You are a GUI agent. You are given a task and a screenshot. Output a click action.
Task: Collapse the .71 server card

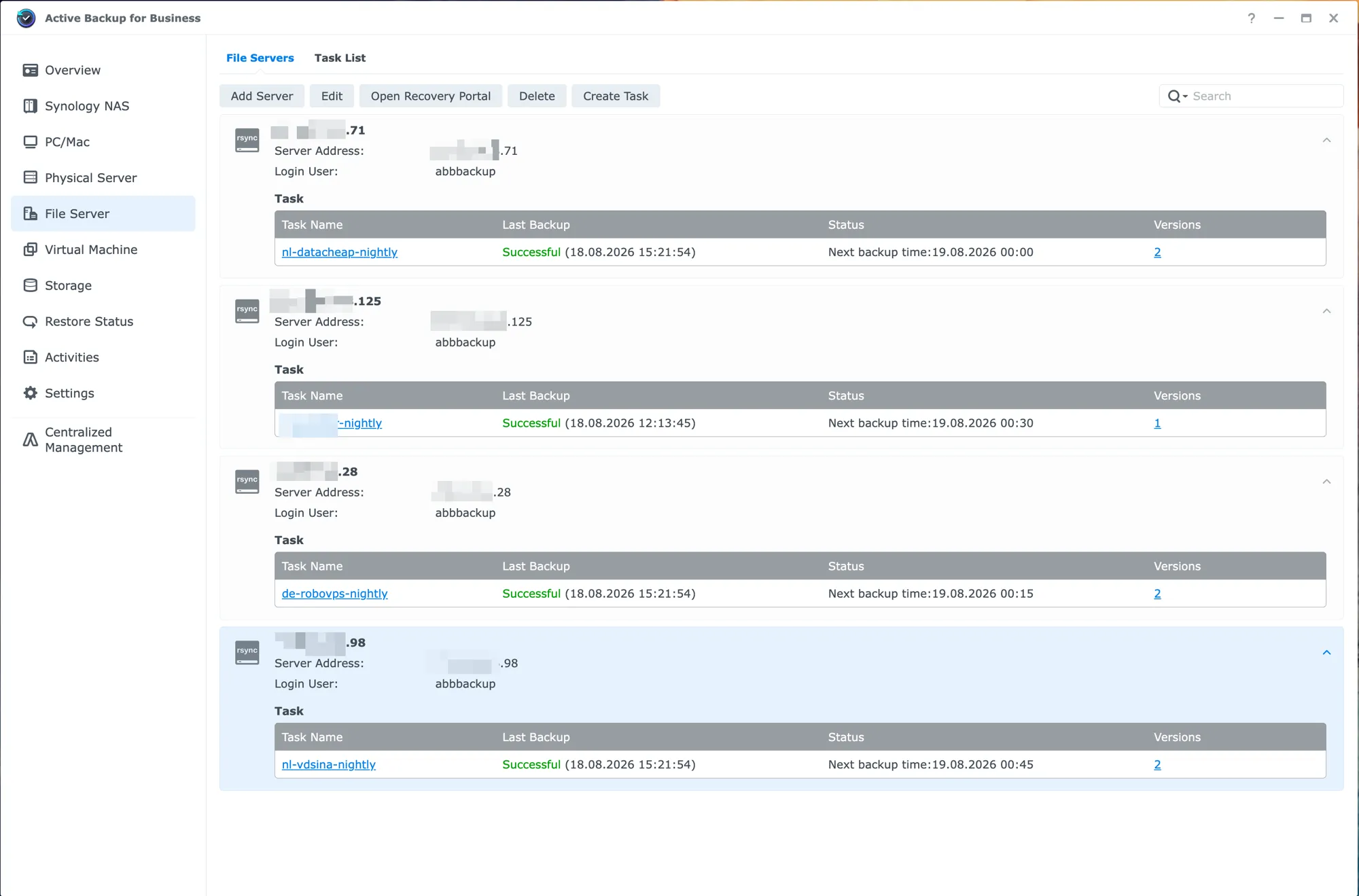click(1326, 140)
